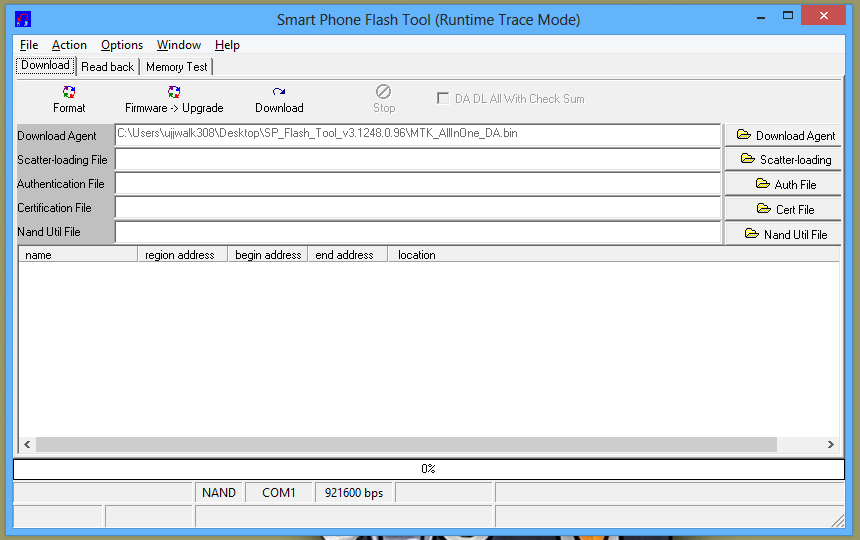Switch to the Download tab
The image size is (860, 540).
pos(46,65)
